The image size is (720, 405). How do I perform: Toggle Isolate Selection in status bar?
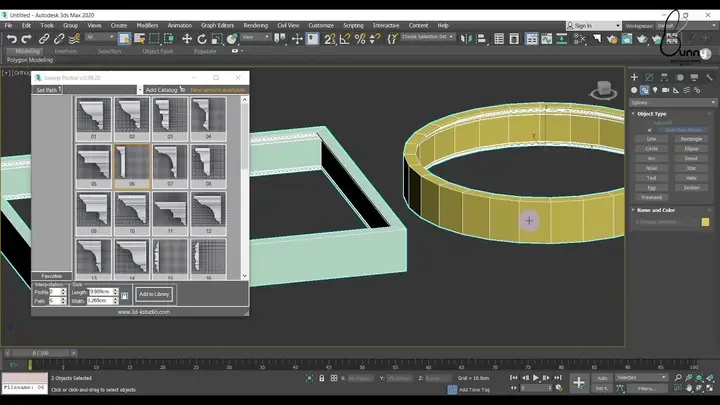[309, 378]
